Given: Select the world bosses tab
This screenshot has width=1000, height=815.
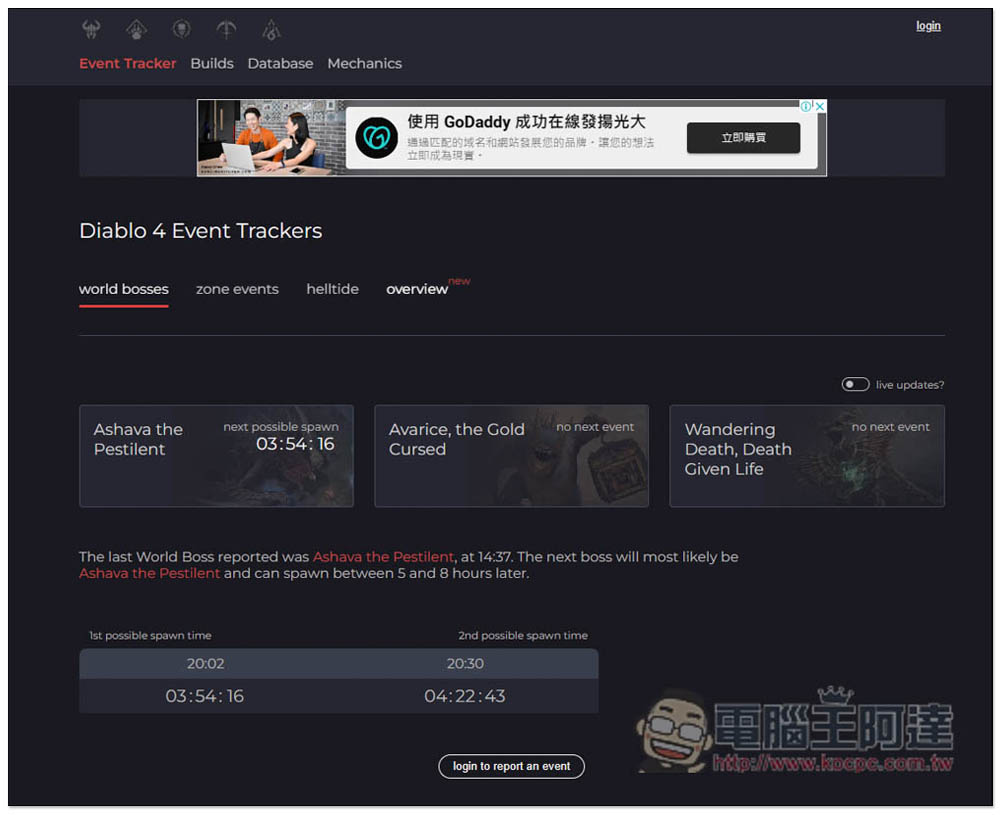Looking at the screenshot, I should [124, 290].
